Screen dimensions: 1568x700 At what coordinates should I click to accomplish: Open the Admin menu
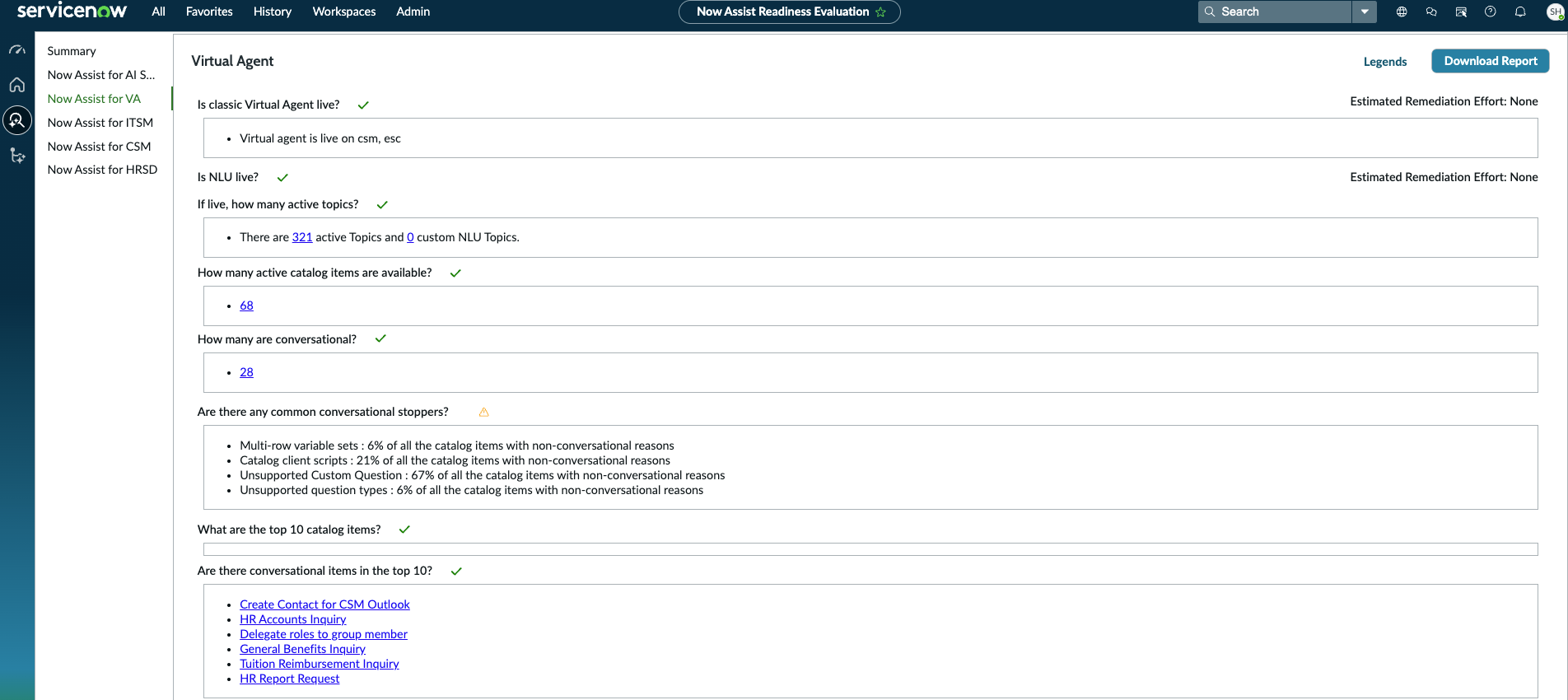413,12
